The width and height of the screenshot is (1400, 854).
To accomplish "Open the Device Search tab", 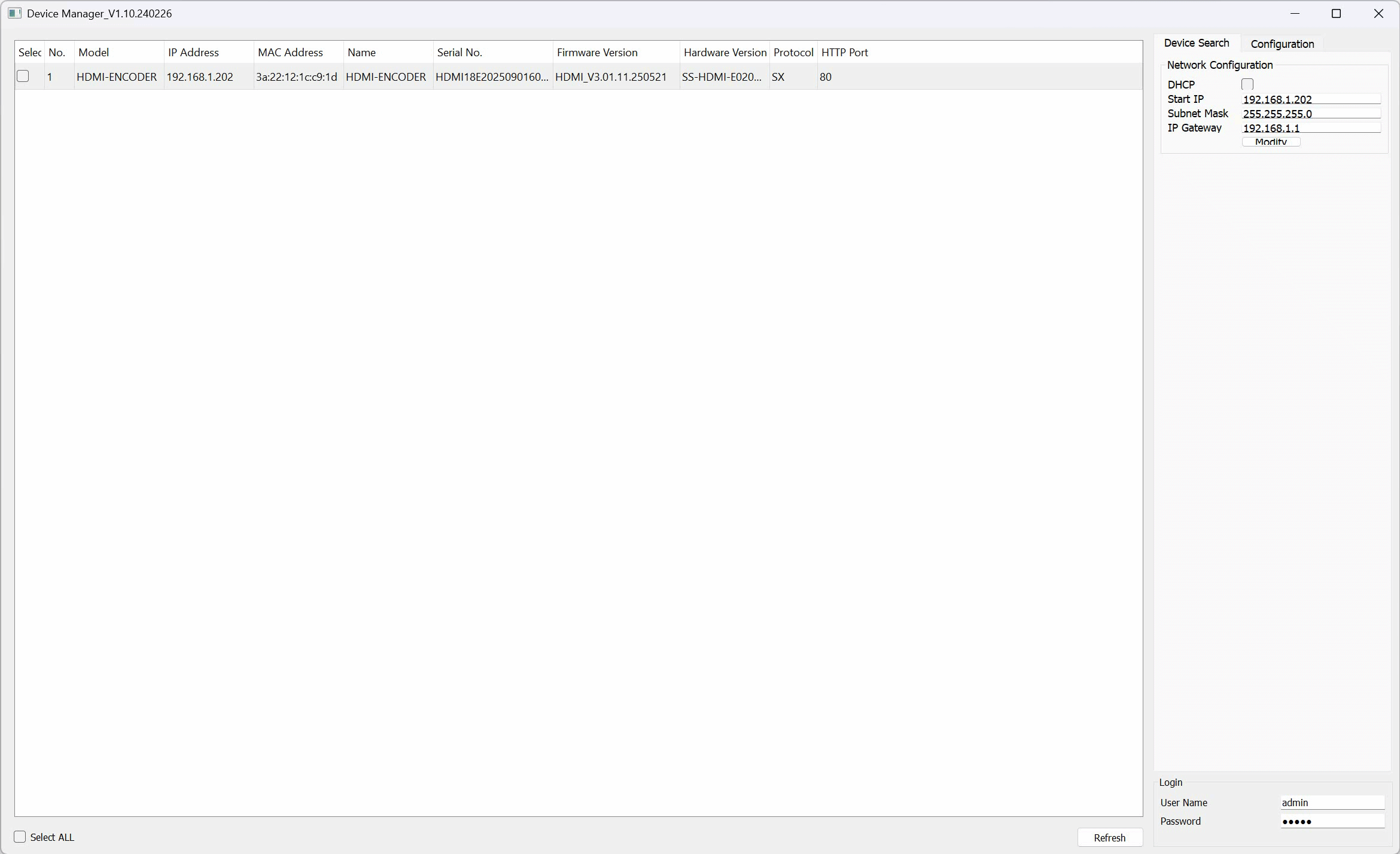I will click(x=1196, y=43).
